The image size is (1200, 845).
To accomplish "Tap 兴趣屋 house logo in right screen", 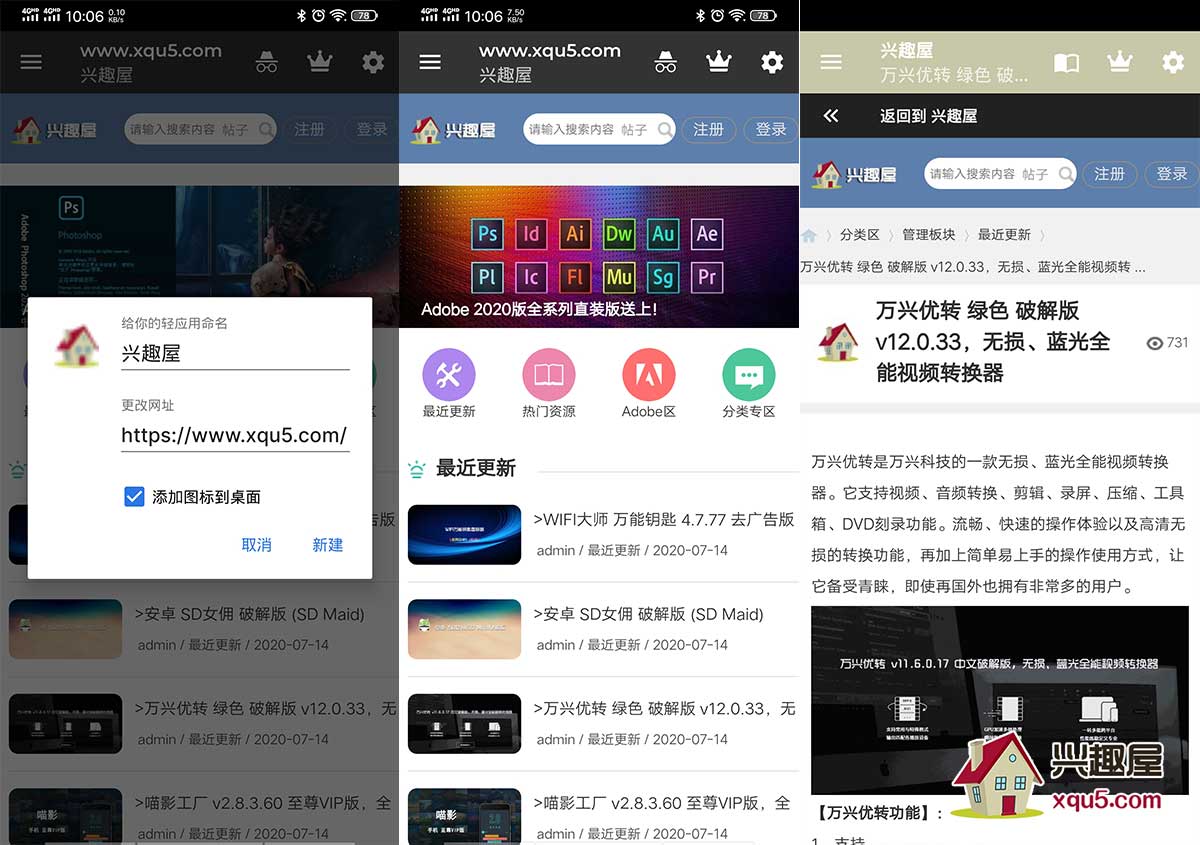I will pos(855,174).
